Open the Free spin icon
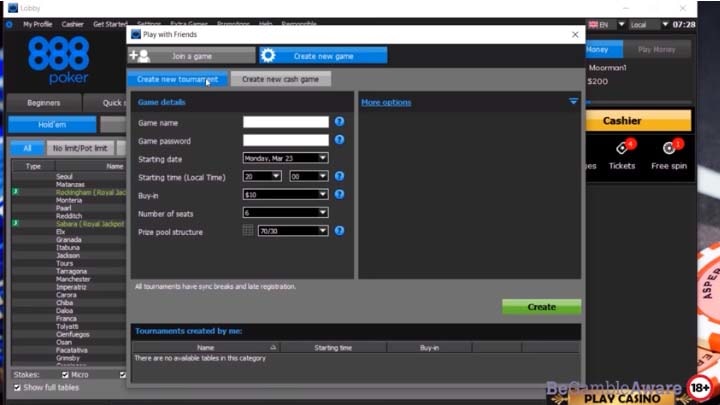Image resolution: width=720 pixels, height=405 pixels. (669, 155)
